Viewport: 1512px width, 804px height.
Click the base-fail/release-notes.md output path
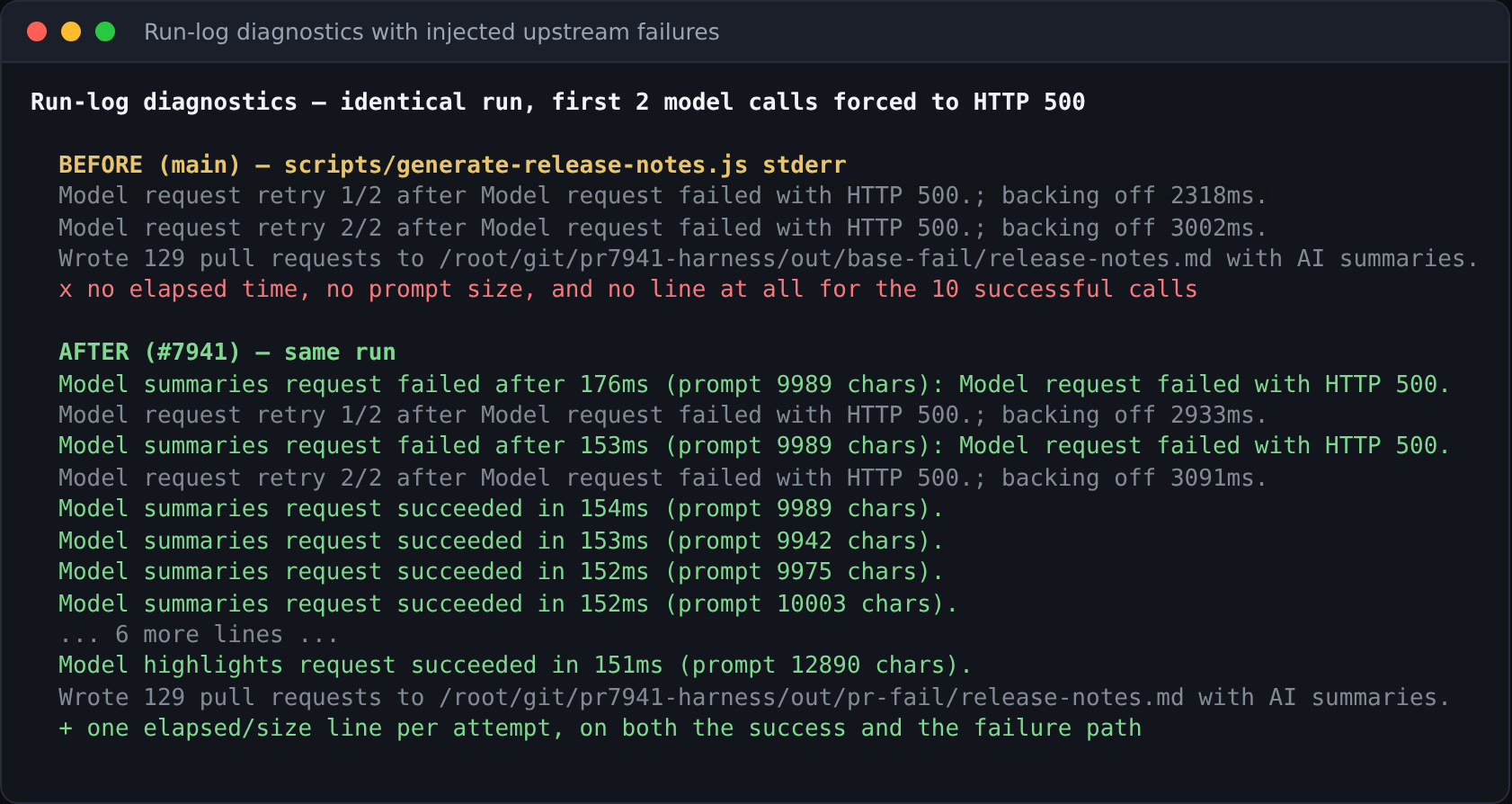[825, 258]
